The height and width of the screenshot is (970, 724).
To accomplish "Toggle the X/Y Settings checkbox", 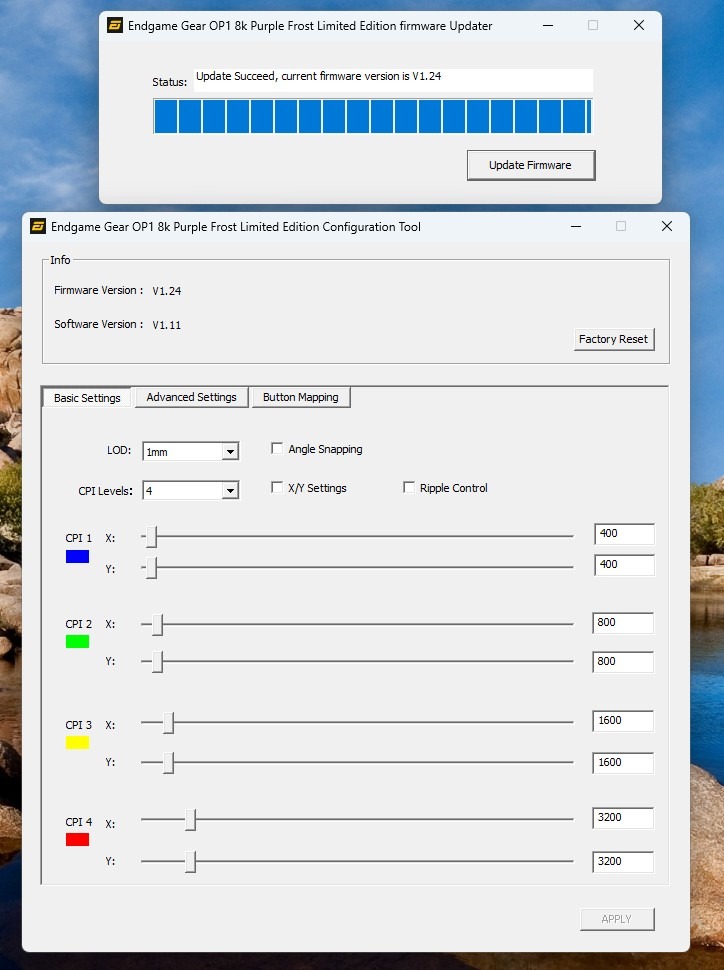I will pos(277,487).
